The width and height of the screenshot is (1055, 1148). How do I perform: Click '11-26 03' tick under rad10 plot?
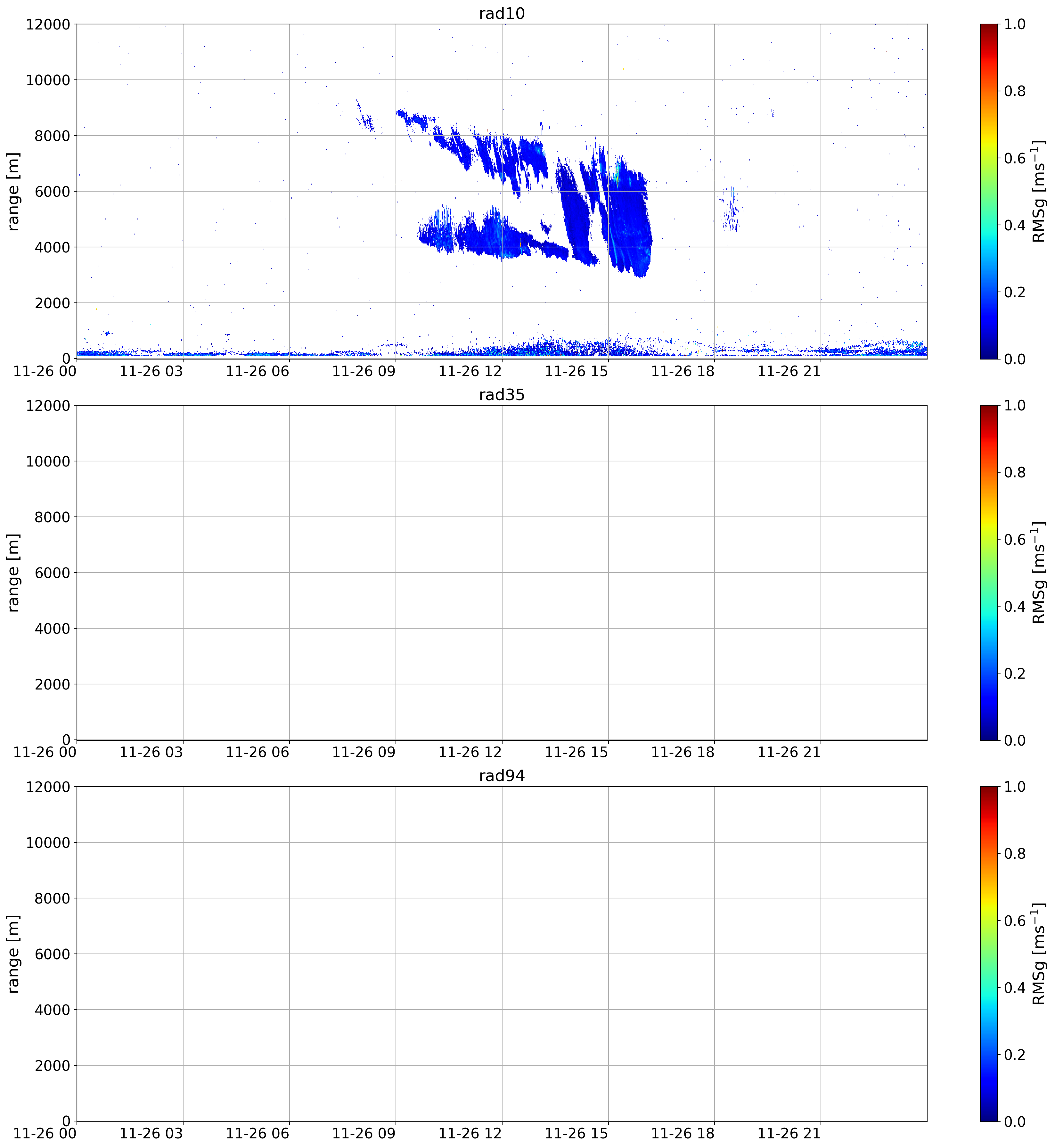point(151,371)
